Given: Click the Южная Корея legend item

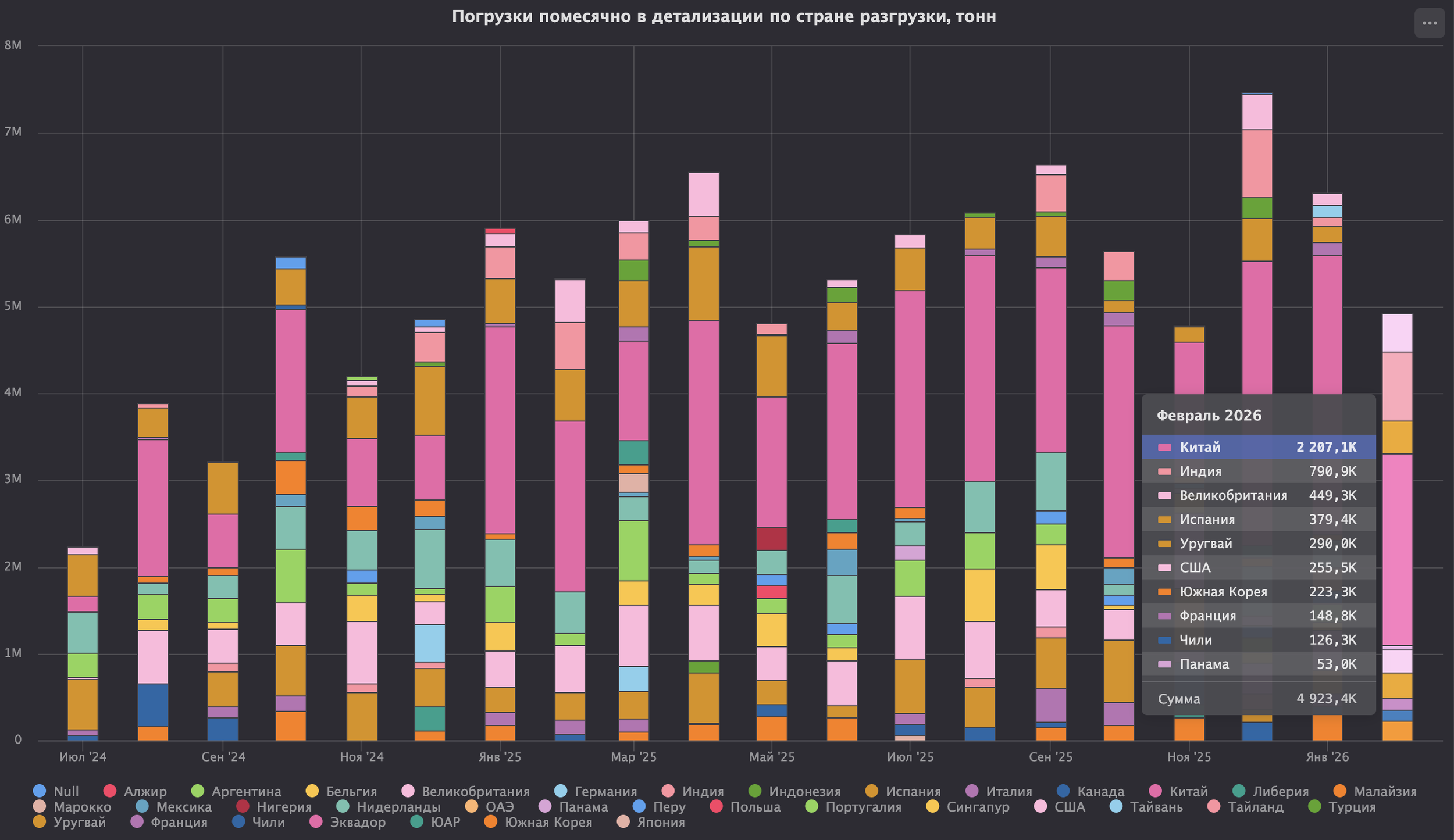Looking at the screenshot, I should (548, 822).
